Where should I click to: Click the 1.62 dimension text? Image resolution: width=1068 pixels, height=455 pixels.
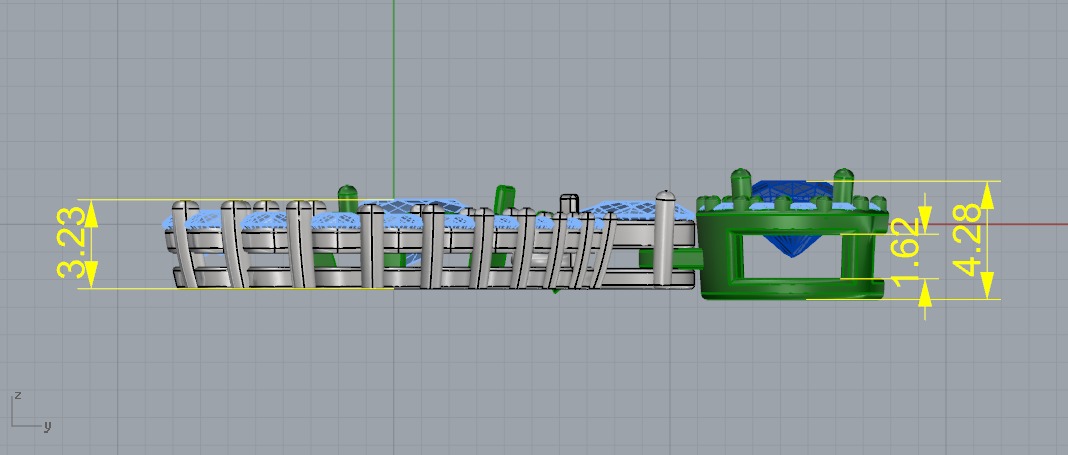906,253
